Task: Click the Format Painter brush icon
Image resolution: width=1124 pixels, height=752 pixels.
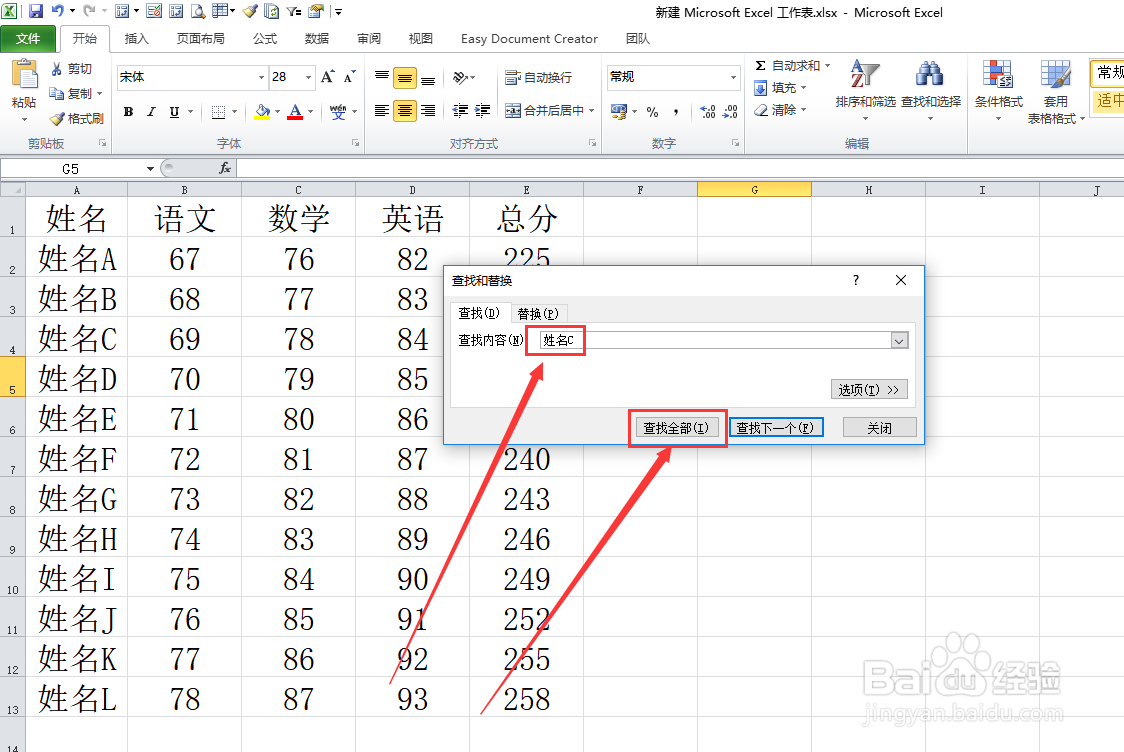Action: point(57,118)
